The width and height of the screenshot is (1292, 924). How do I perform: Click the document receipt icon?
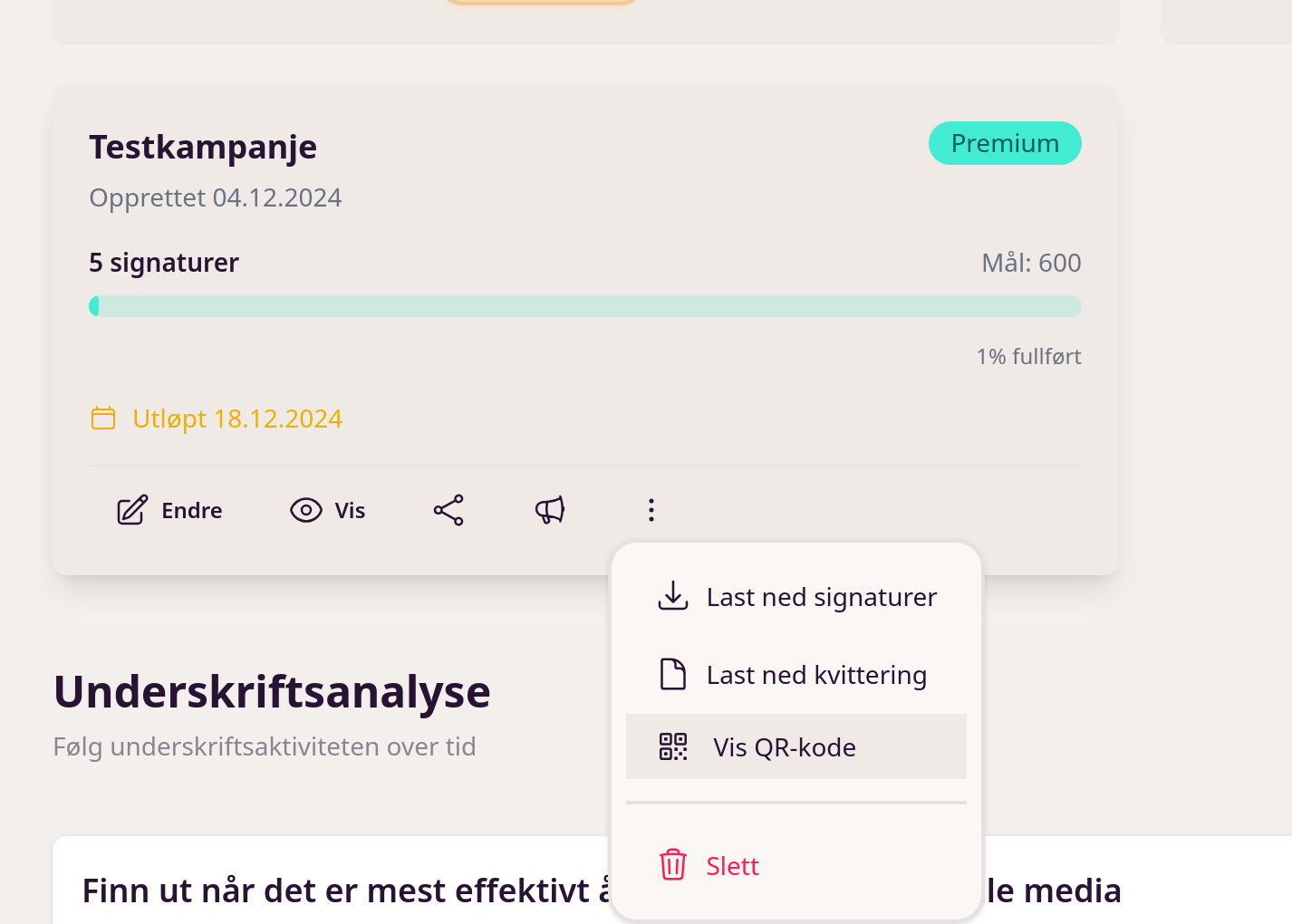click(673, 674)
